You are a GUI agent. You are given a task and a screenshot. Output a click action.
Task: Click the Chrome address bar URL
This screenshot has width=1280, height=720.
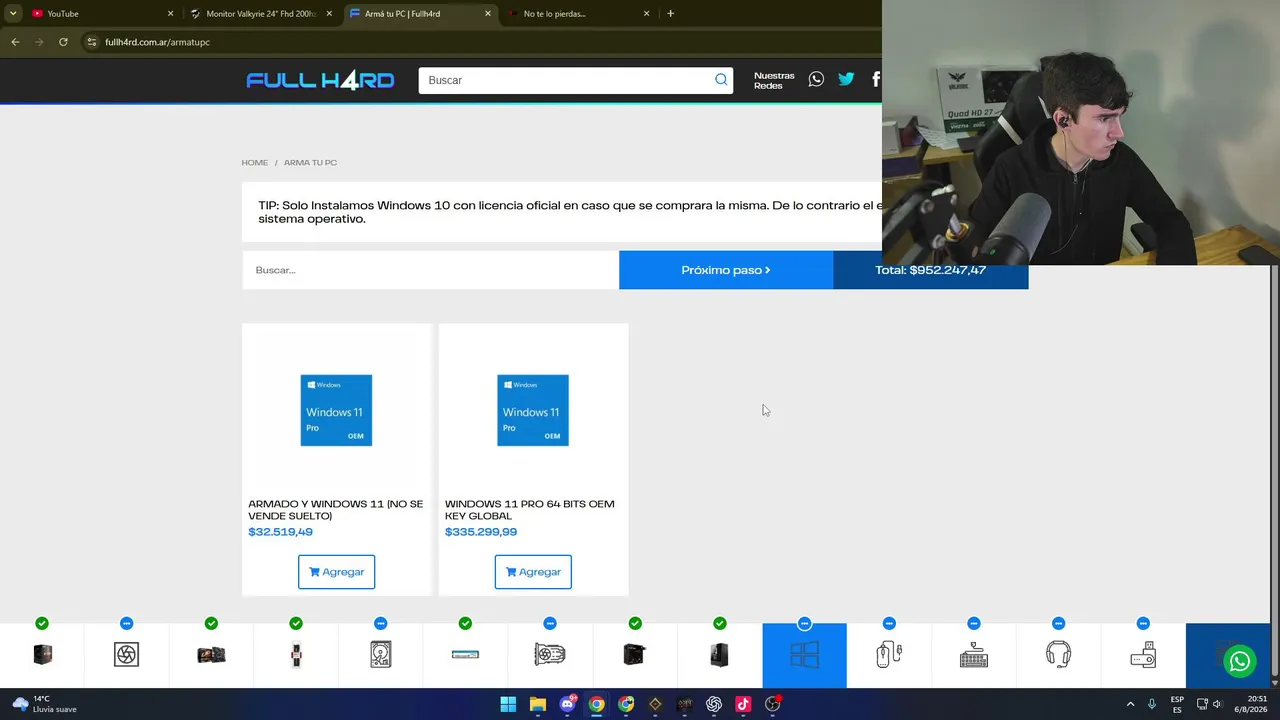[x=158, y=42]
